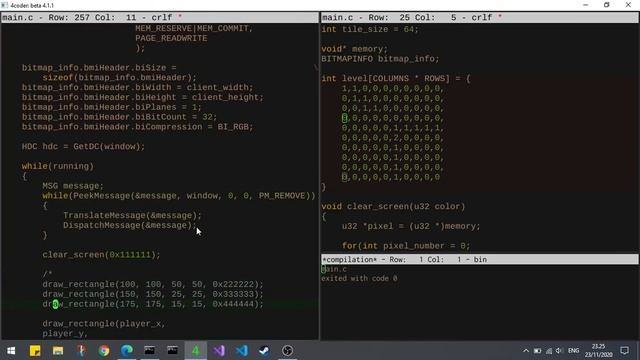Click 'MEM_RESERVE|MEM_COMMIT,' argument line
The image size is (640, 360).
(x=194, y=29)
